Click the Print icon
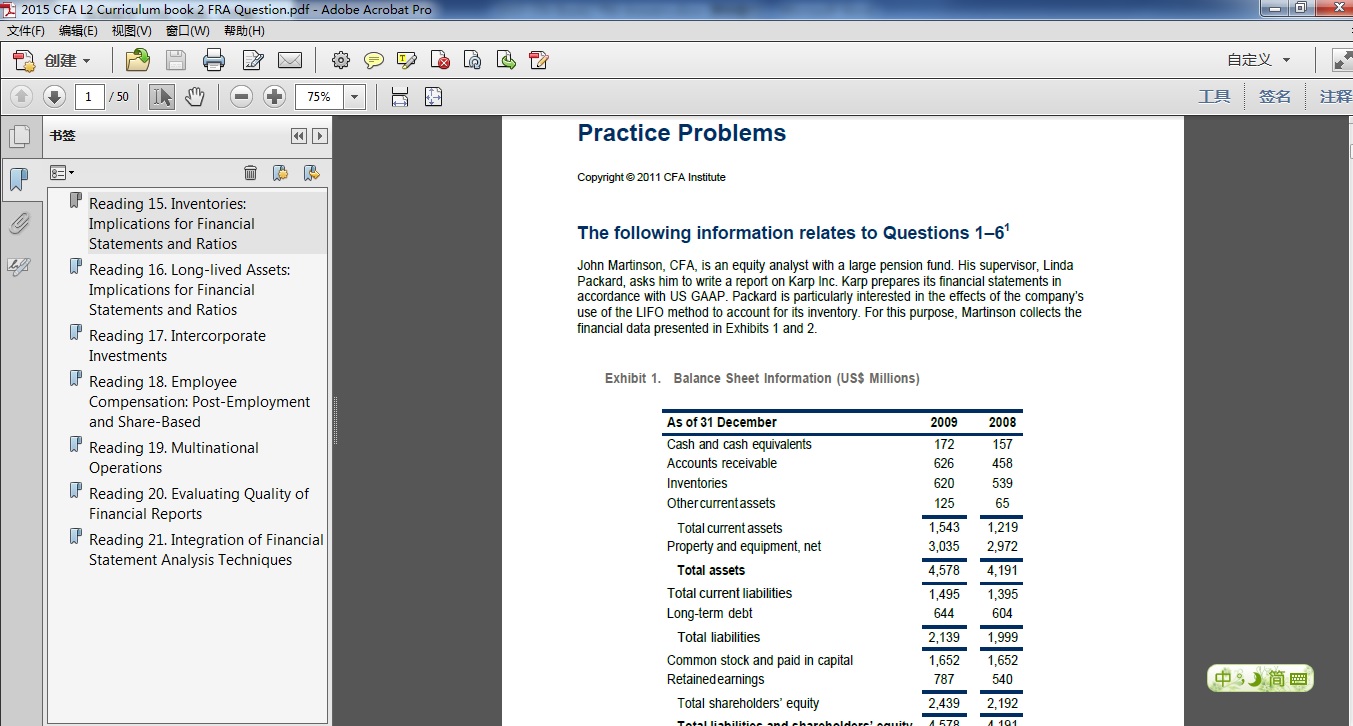Image resolution: width=1353 pixels, height=726 pixels. 214,60
